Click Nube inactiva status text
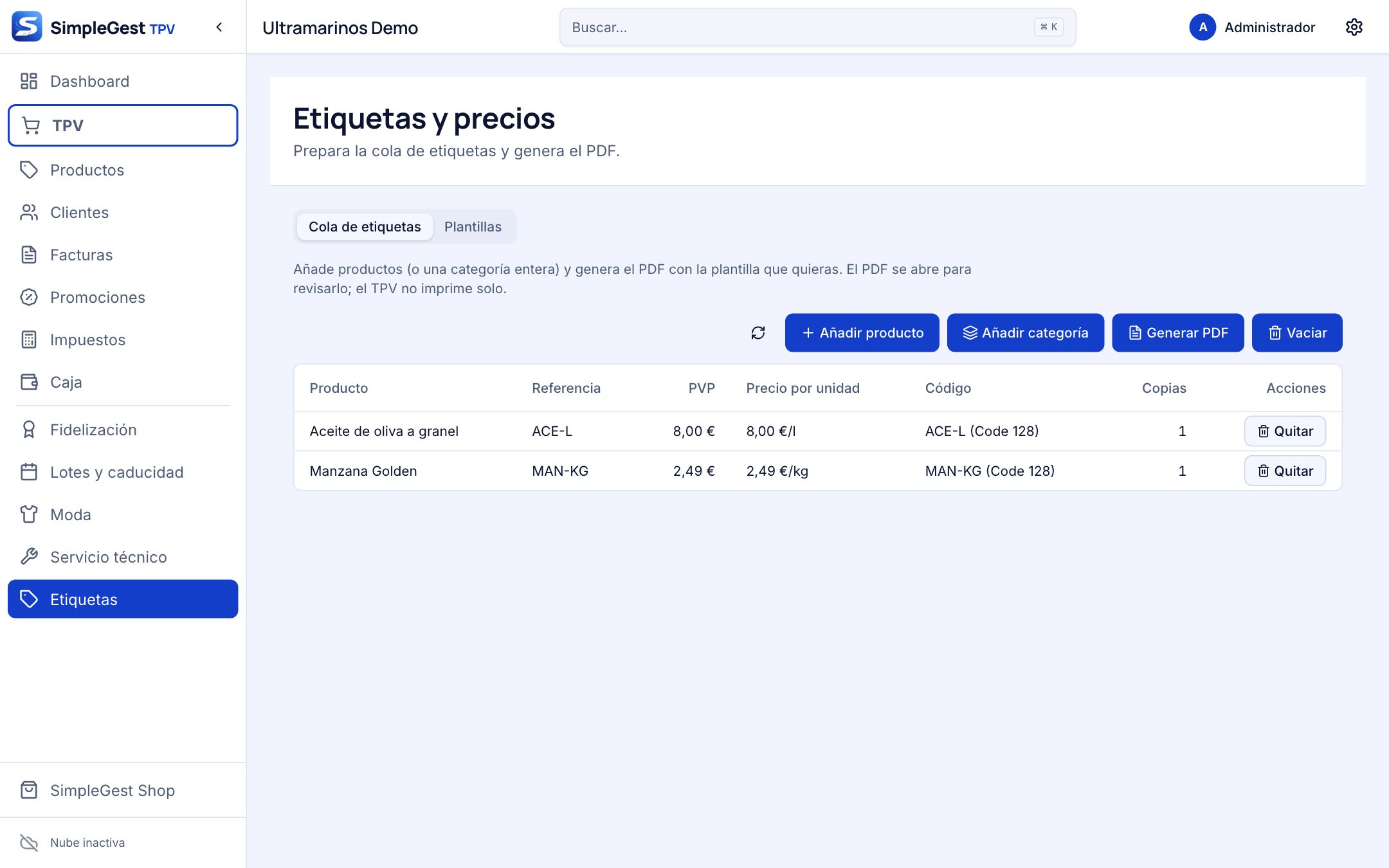1389x868 pixels. click(87, 842)
